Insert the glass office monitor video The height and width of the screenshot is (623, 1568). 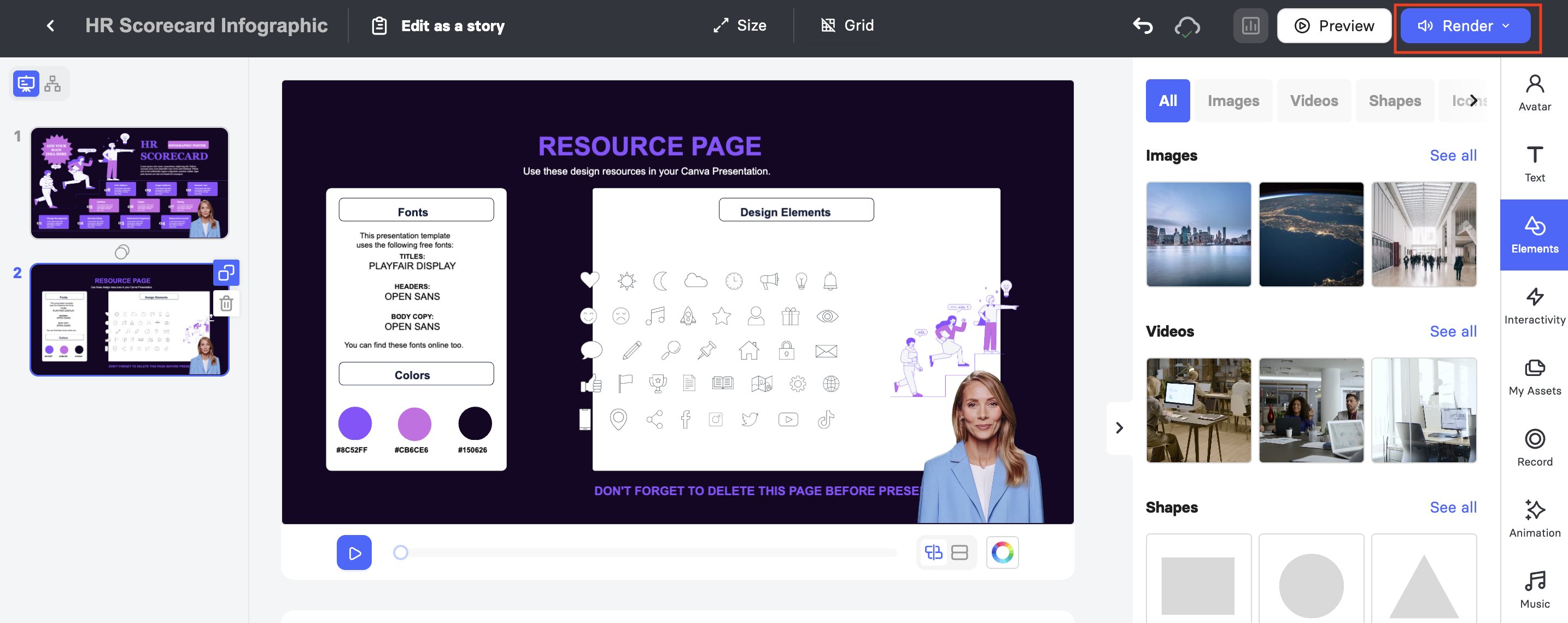(x=1424, y=410)
